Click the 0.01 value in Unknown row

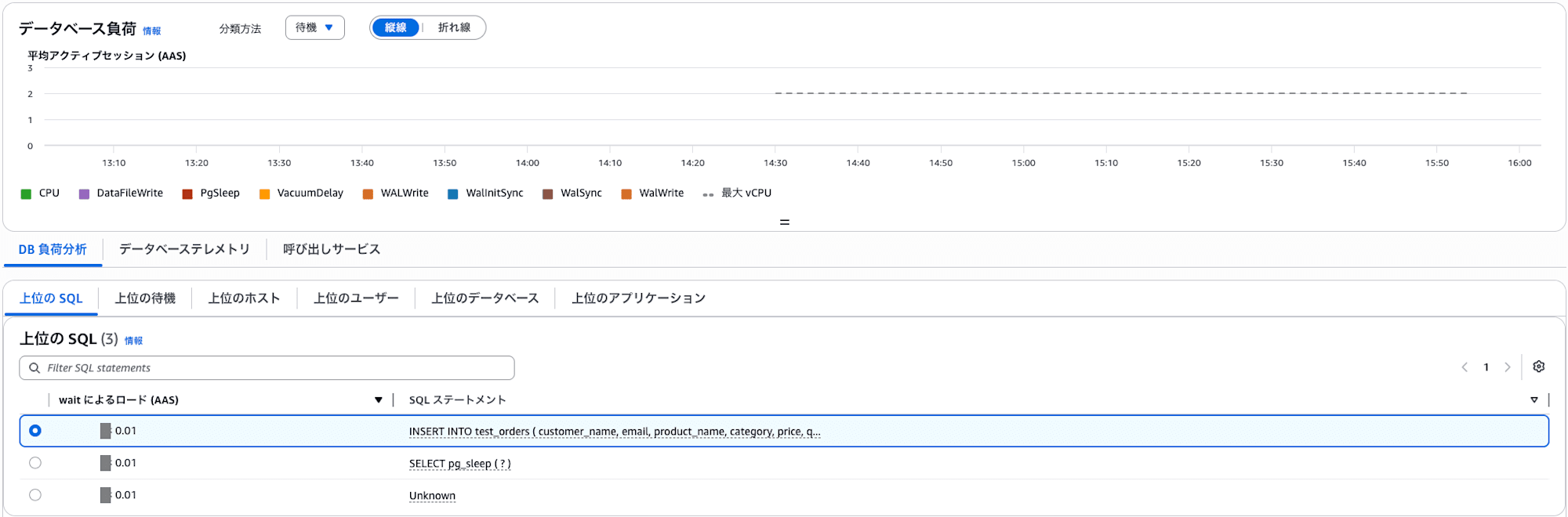[125, 495]
